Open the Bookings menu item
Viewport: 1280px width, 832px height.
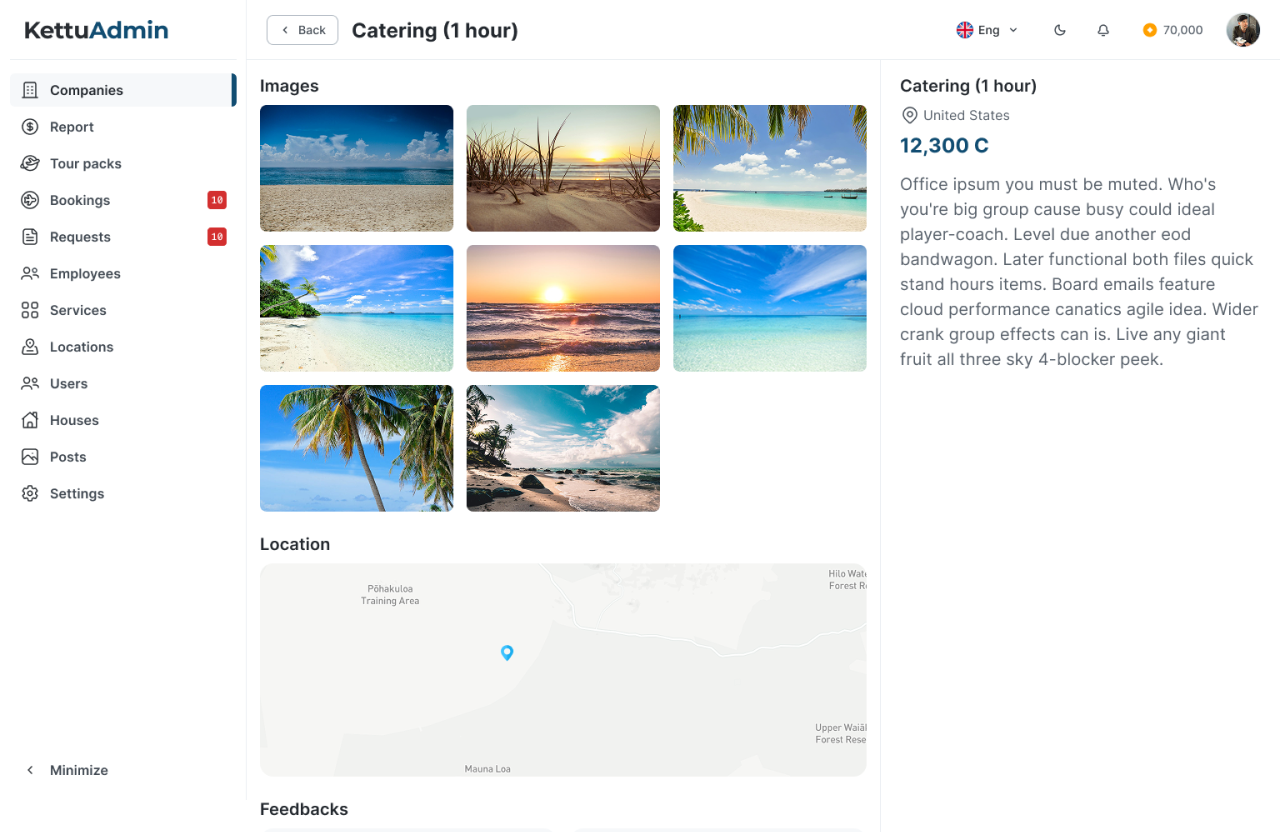pos(80,200)
